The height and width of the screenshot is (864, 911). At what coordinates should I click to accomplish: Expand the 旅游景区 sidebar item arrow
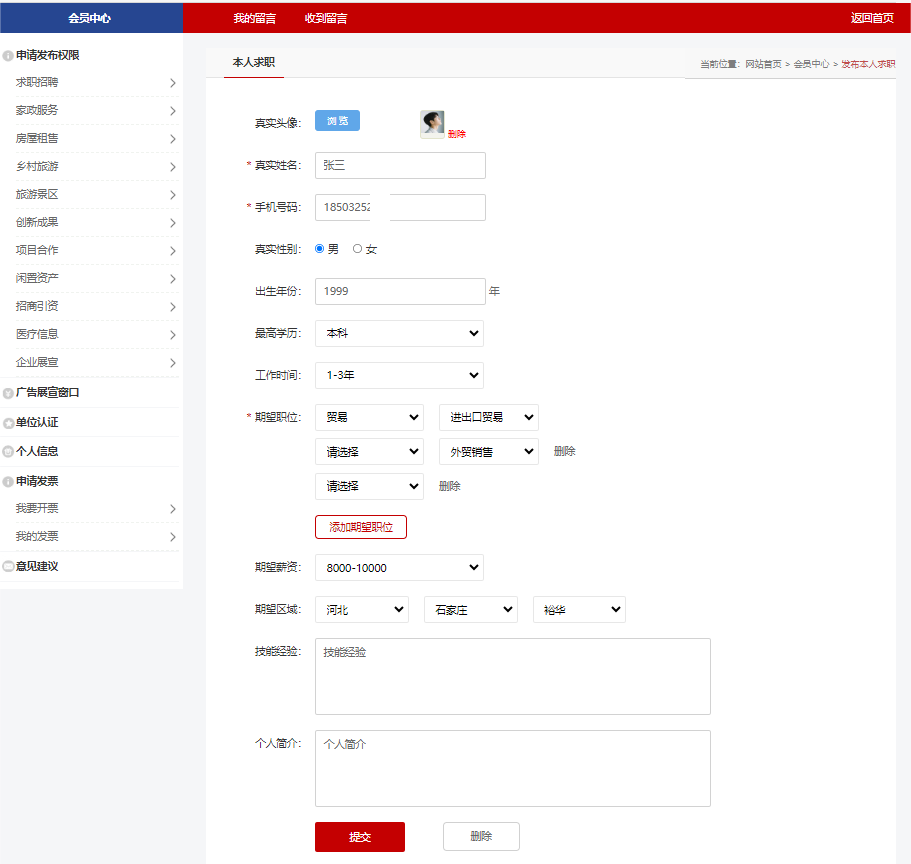click(173, 195)
